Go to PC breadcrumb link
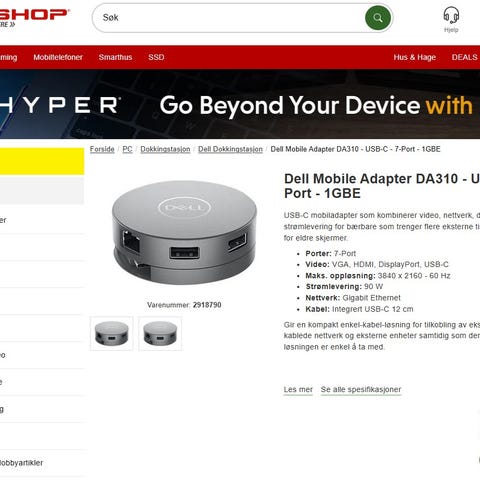The height and width of the screenshot is (480, 480). (x=127, y=149)
